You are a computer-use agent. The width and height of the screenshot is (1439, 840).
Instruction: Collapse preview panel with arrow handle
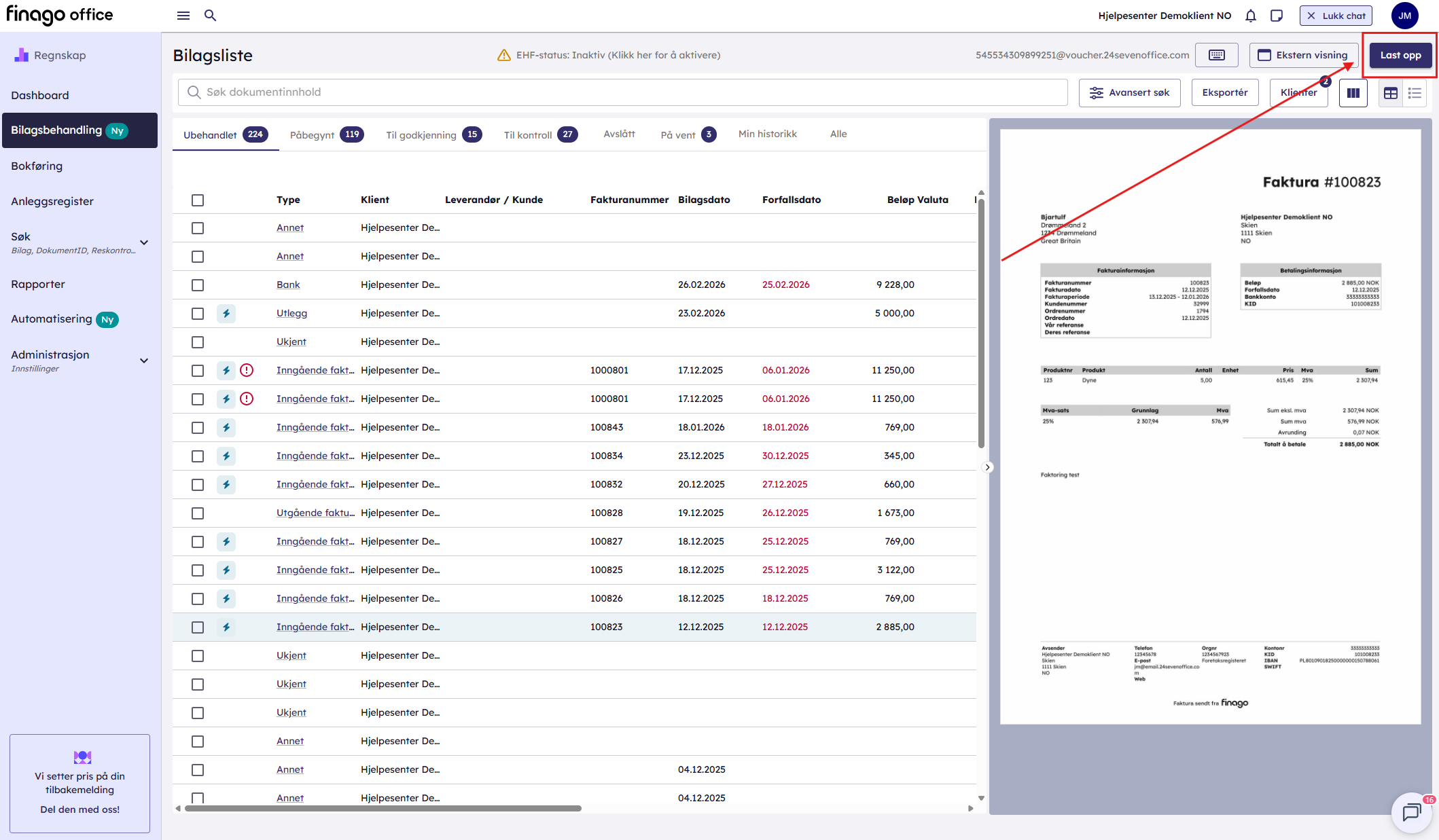pos(988,467)
